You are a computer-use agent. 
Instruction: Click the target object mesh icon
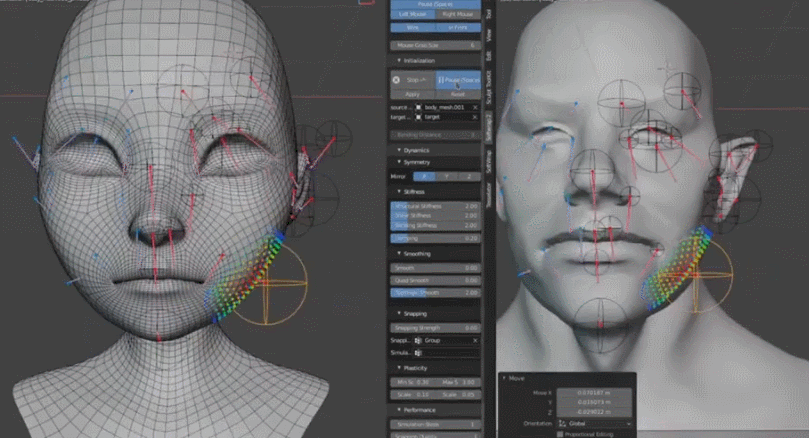418,117
